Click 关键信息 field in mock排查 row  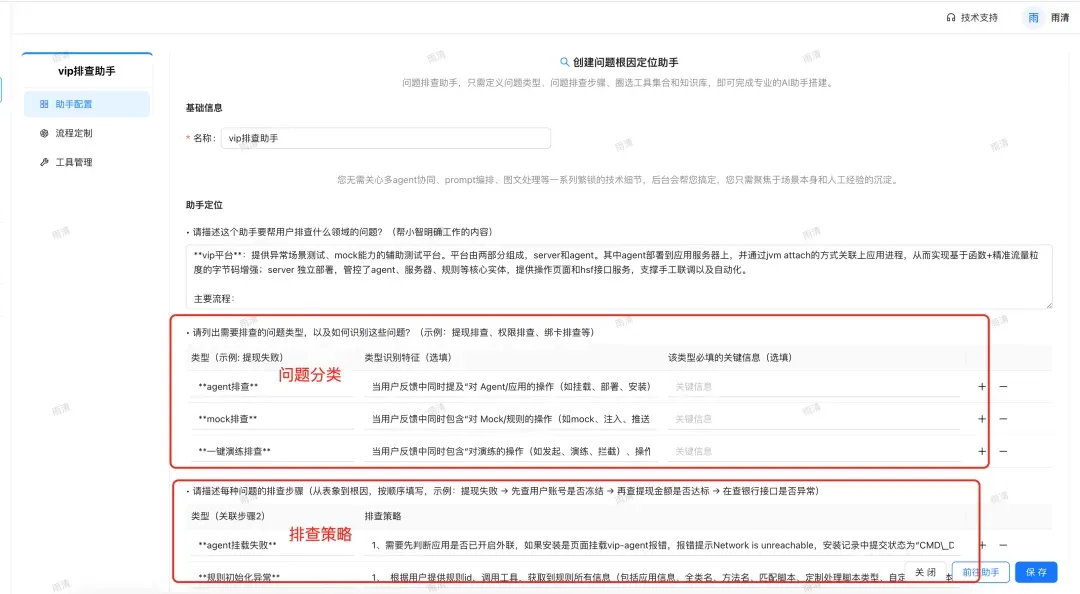(x=814, y=419)
